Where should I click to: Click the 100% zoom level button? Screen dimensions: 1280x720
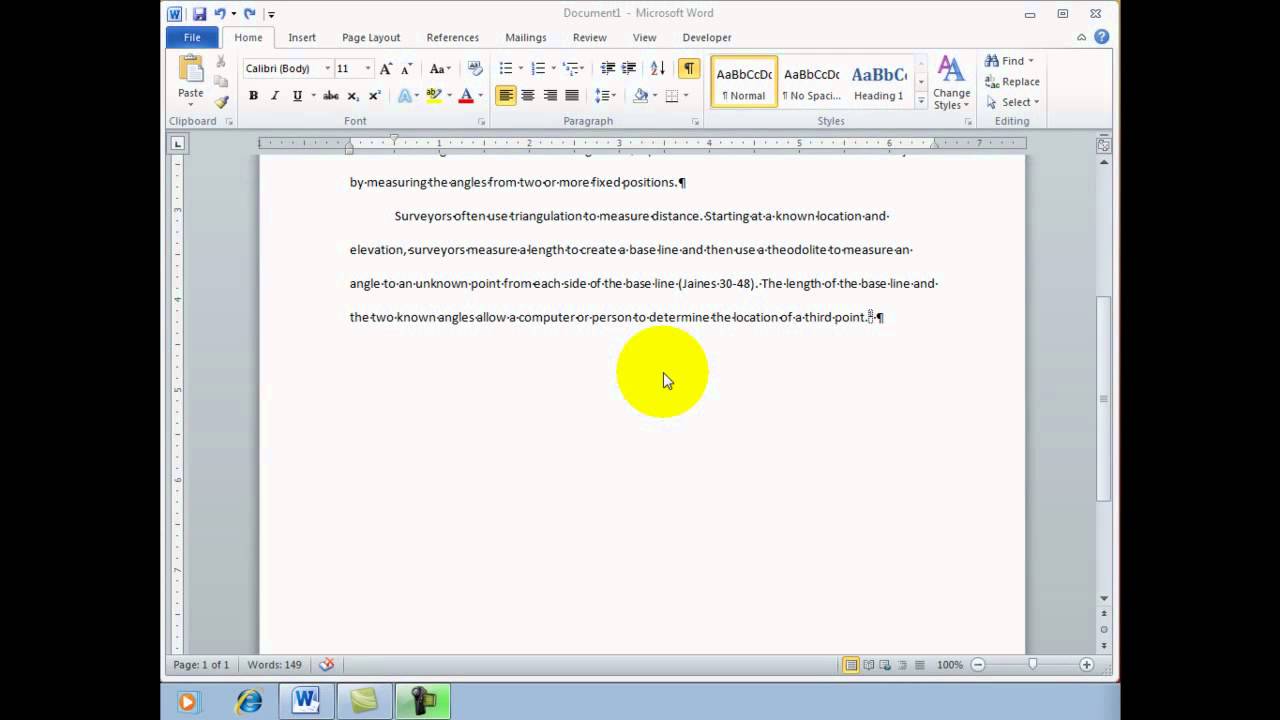click(950, 665)
